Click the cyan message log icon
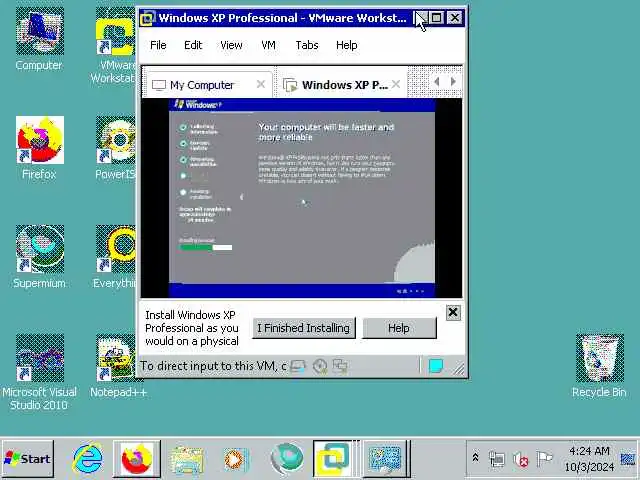The image size is (640, 480). [x=436, y=366]
